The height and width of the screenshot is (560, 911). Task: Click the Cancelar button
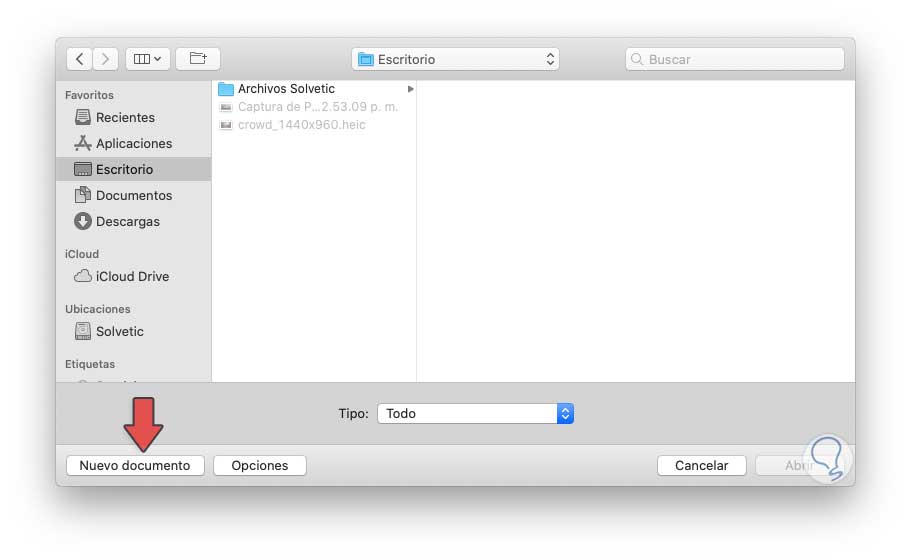click(x=701, y=465)
